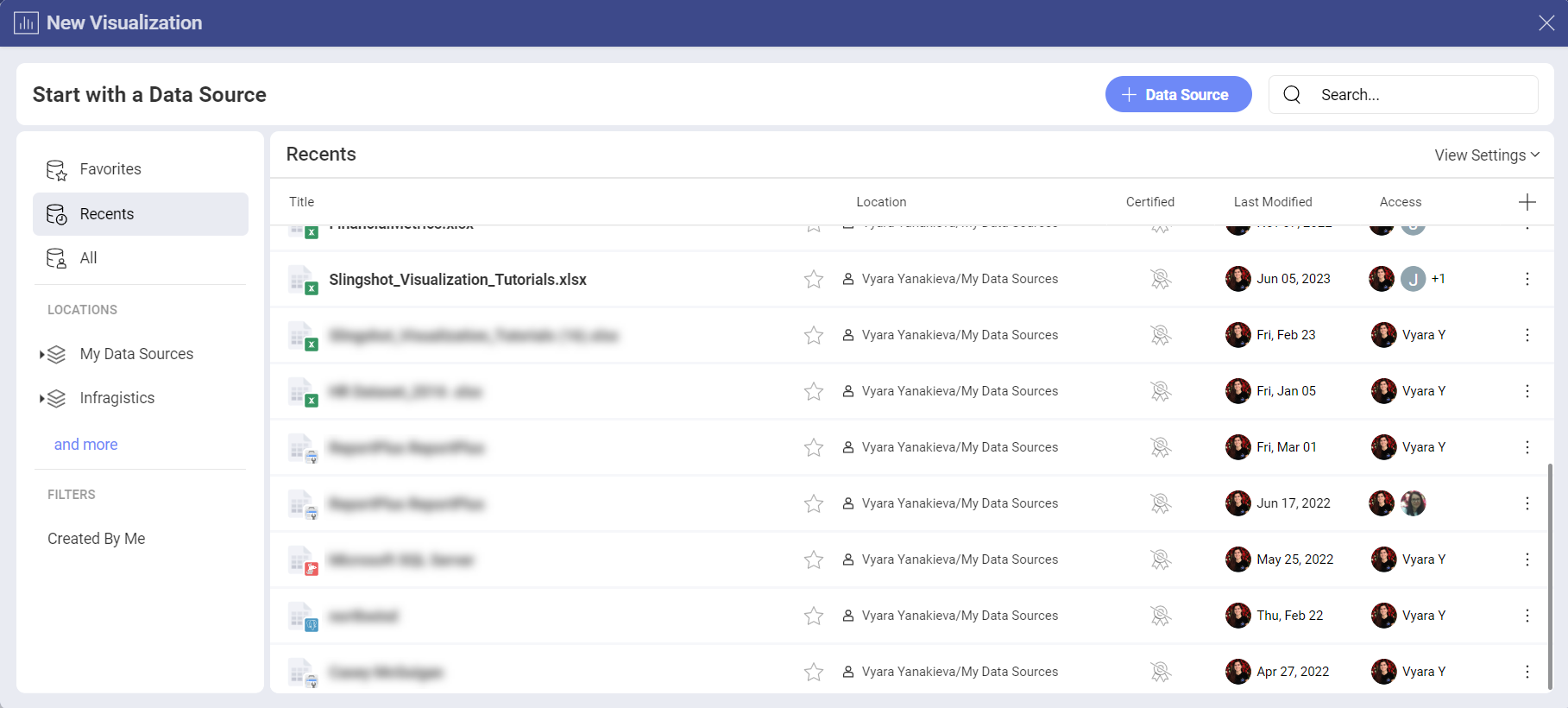Click the add column plus icon
Image resolution: width=1568 pixels, height=708 pixels.
click(x=1527, y=202)
